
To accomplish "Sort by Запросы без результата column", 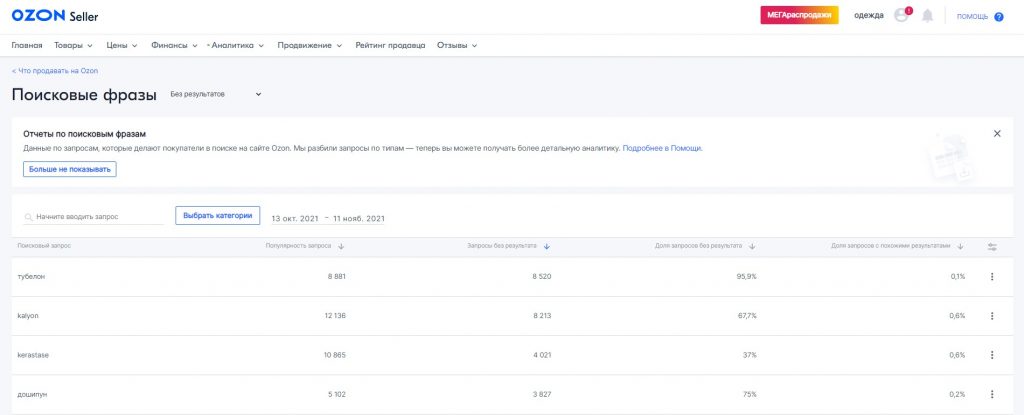I will click(547, 246).
